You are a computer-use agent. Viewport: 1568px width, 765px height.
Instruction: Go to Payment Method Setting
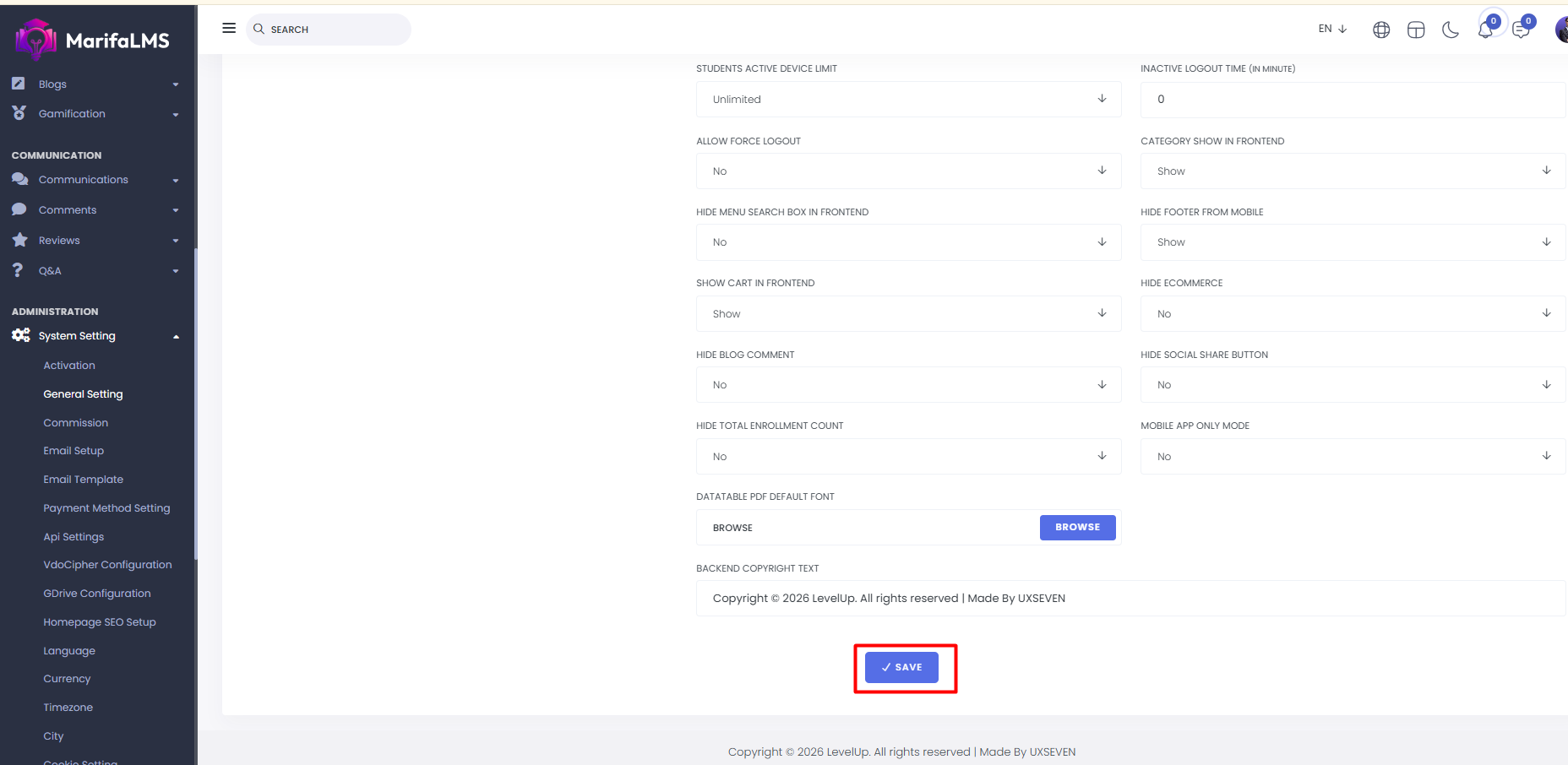click(x=106, y=508)
